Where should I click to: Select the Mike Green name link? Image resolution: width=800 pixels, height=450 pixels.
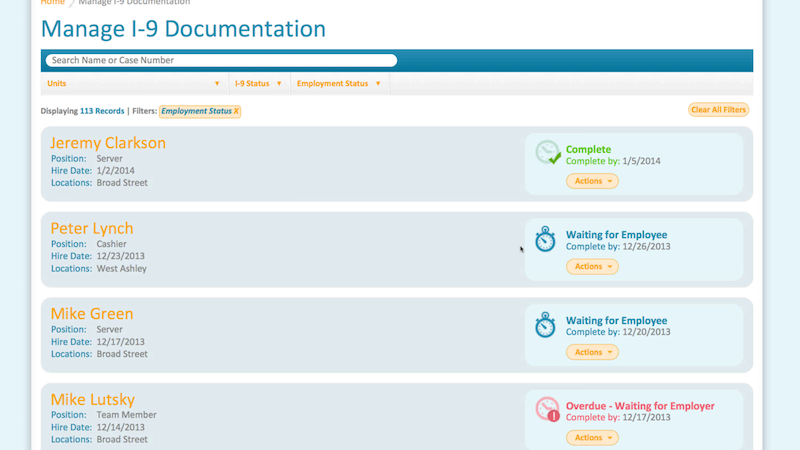[x=91, y=314]
